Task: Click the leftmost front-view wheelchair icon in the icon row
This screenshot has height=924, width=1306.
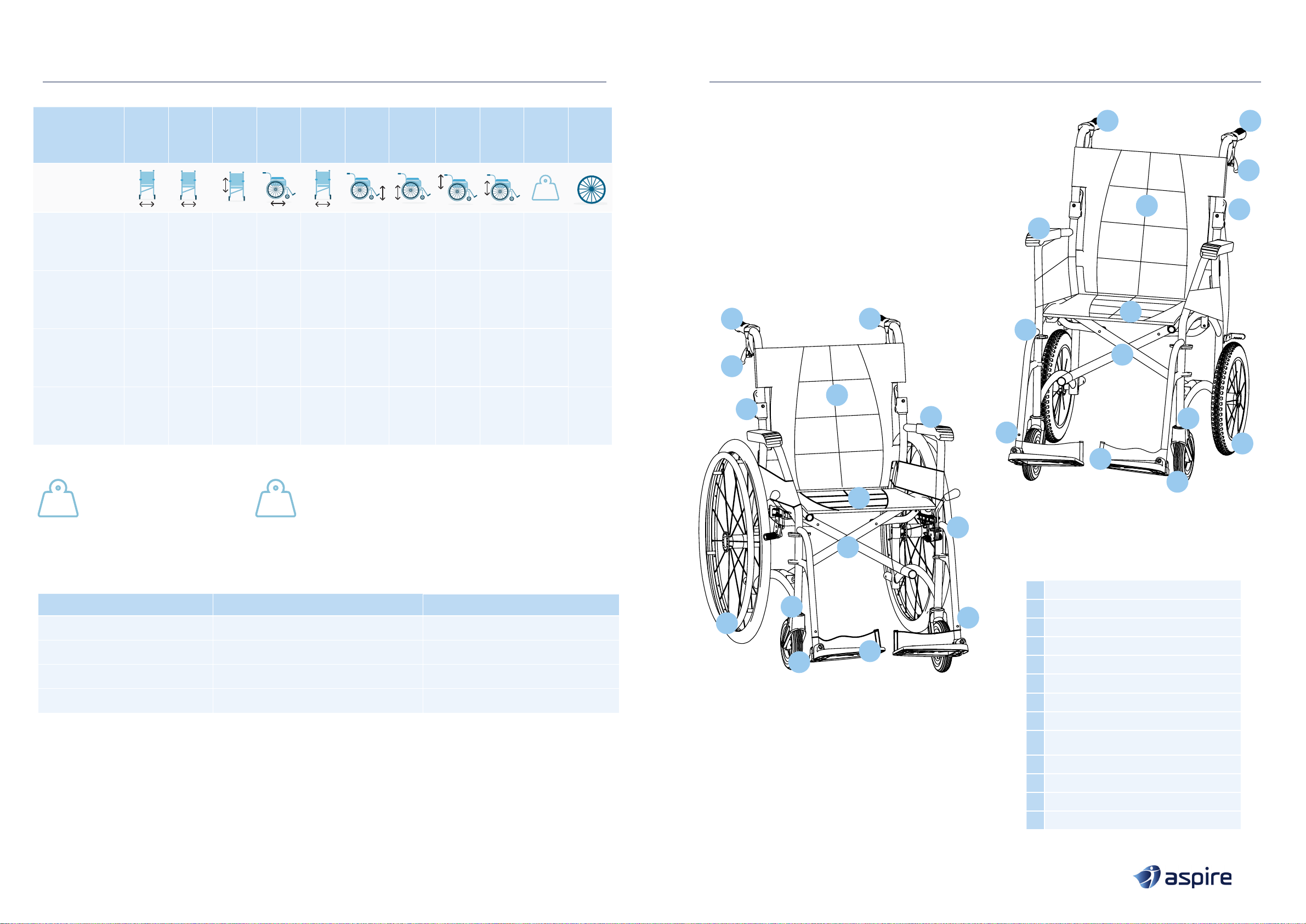Action: [x=147, y=188]
